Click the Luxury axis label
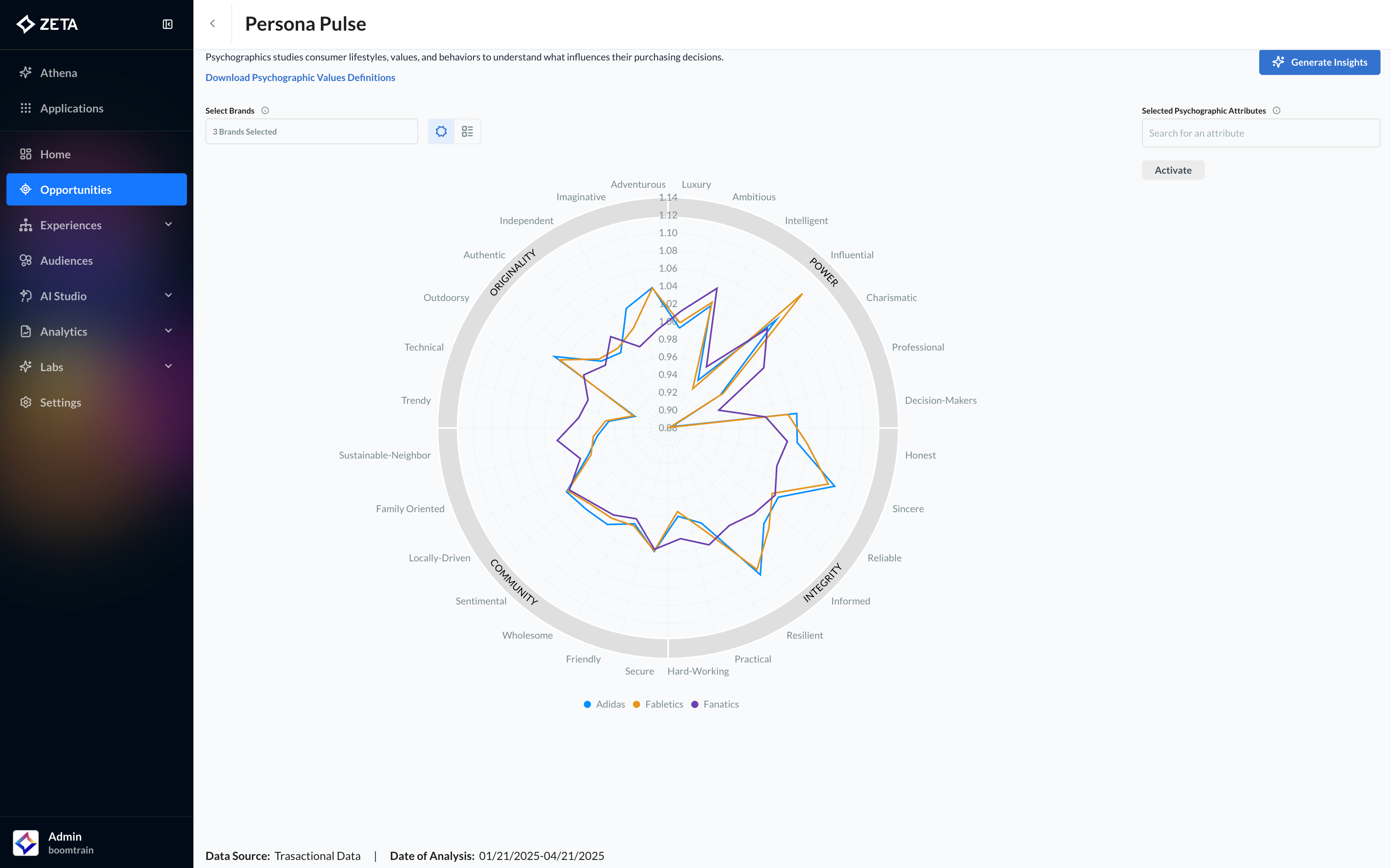1391x868 pixels. 696,184
